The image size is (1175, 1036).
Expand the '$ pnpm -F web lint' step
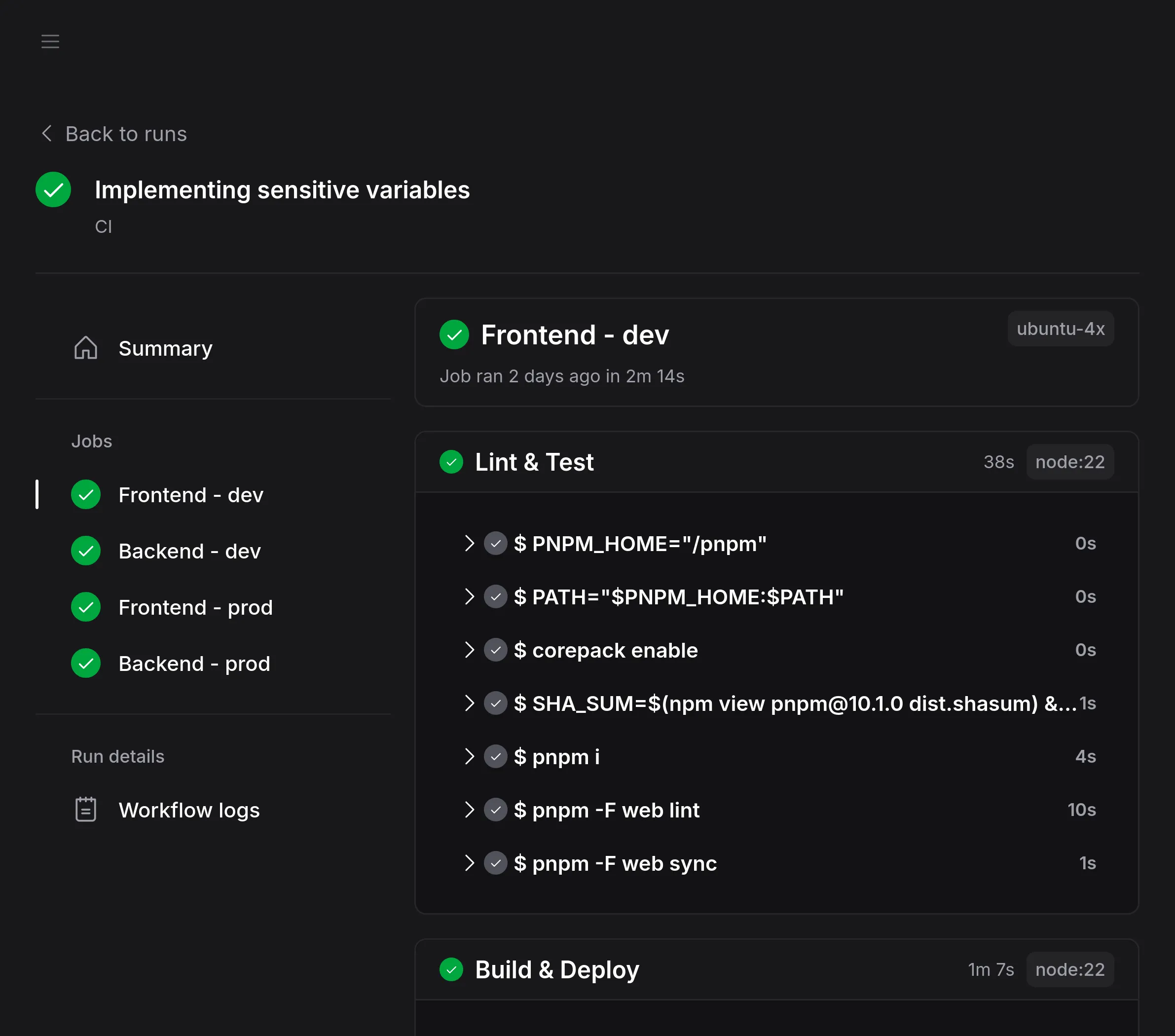coord(469,810)
